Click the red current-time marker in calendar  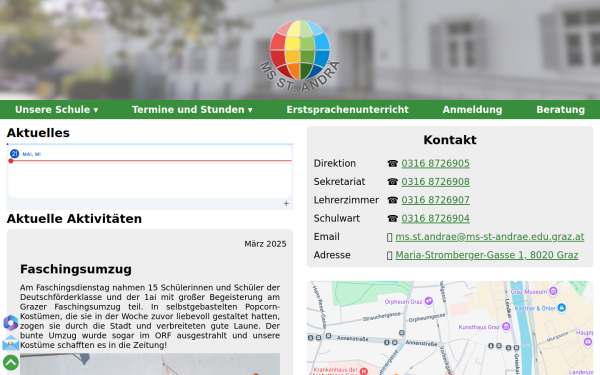[11, 161]
